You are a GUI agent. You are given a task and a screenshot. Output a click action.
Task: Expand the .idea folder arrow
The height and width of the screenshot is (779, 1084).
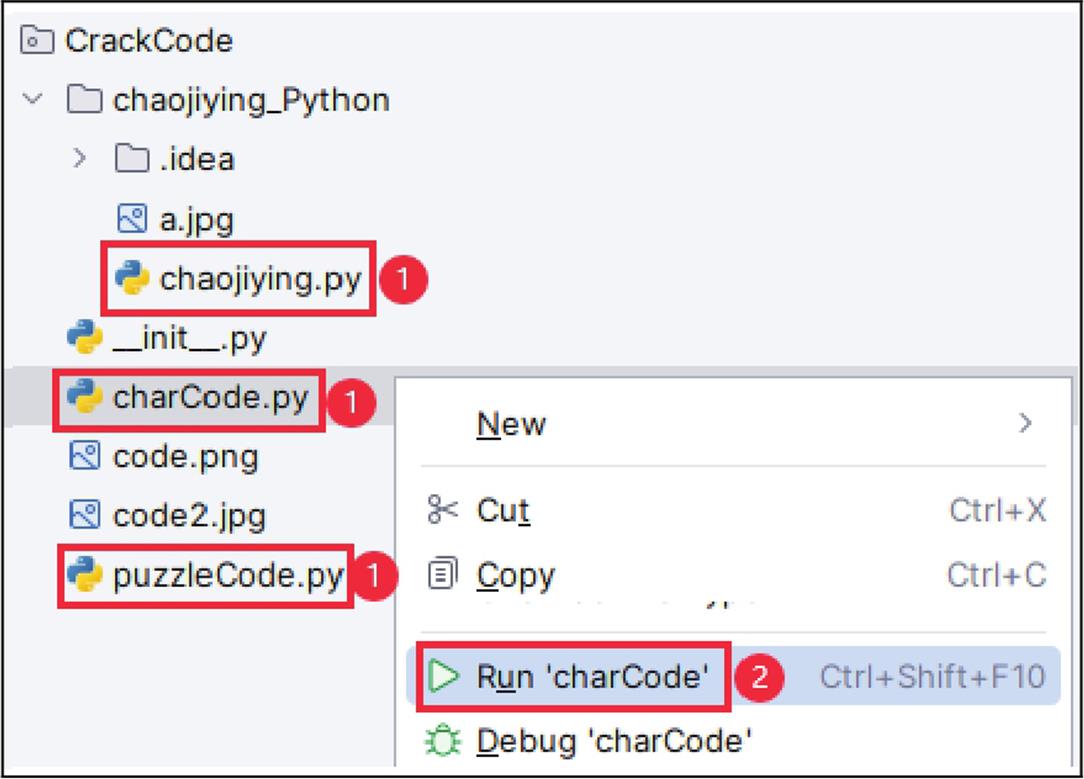[x=81, y=158]
